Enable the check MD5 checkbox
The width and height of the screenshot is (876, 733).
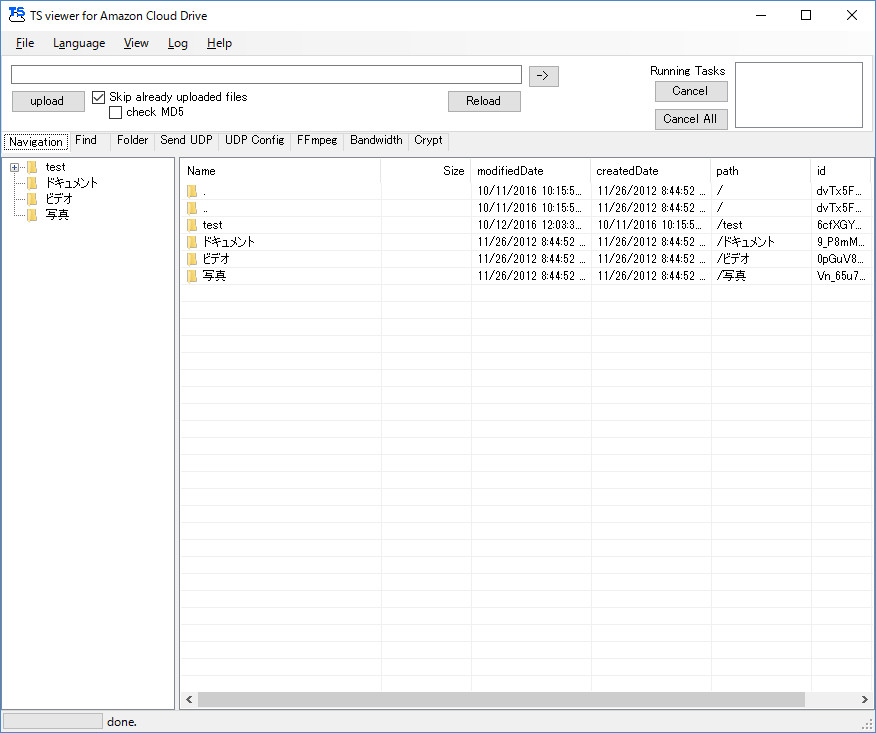click(115, 112)
